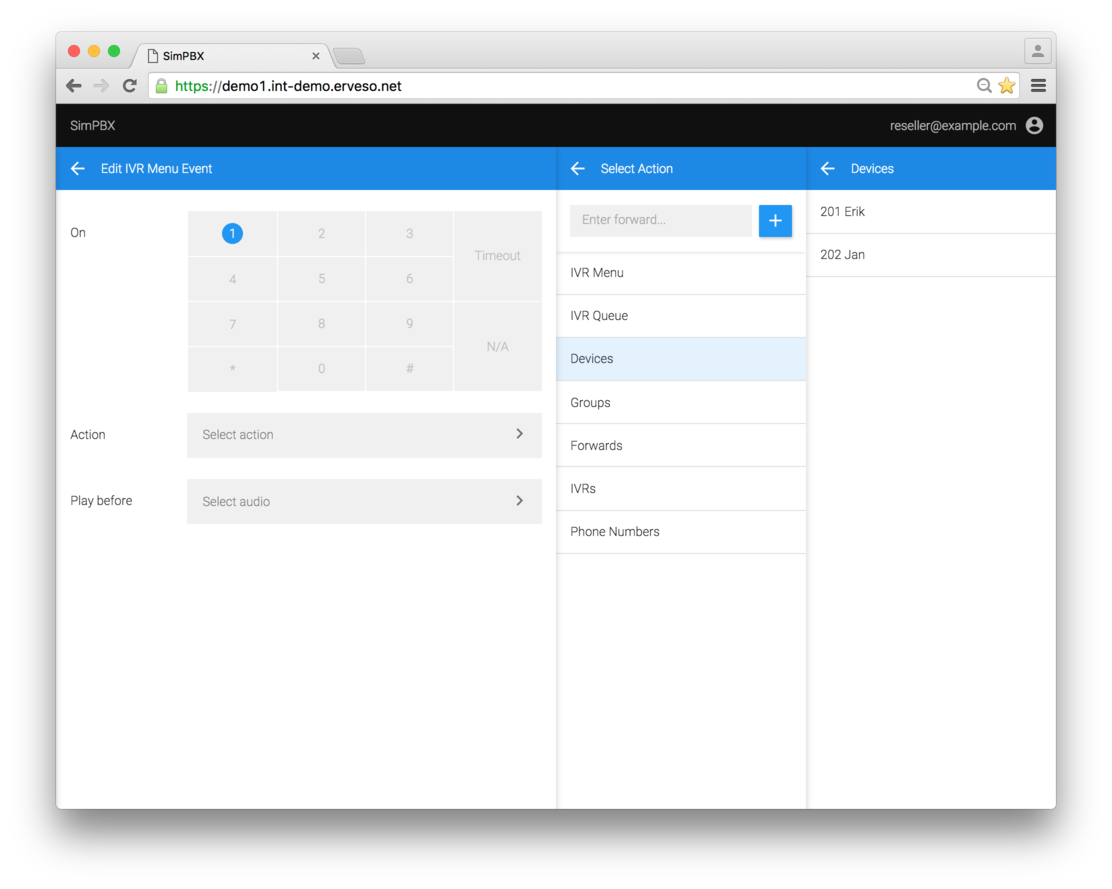Choose Phone Numbers action
Viewport: 1112px width, 889px height.
[x=682, y=532]
